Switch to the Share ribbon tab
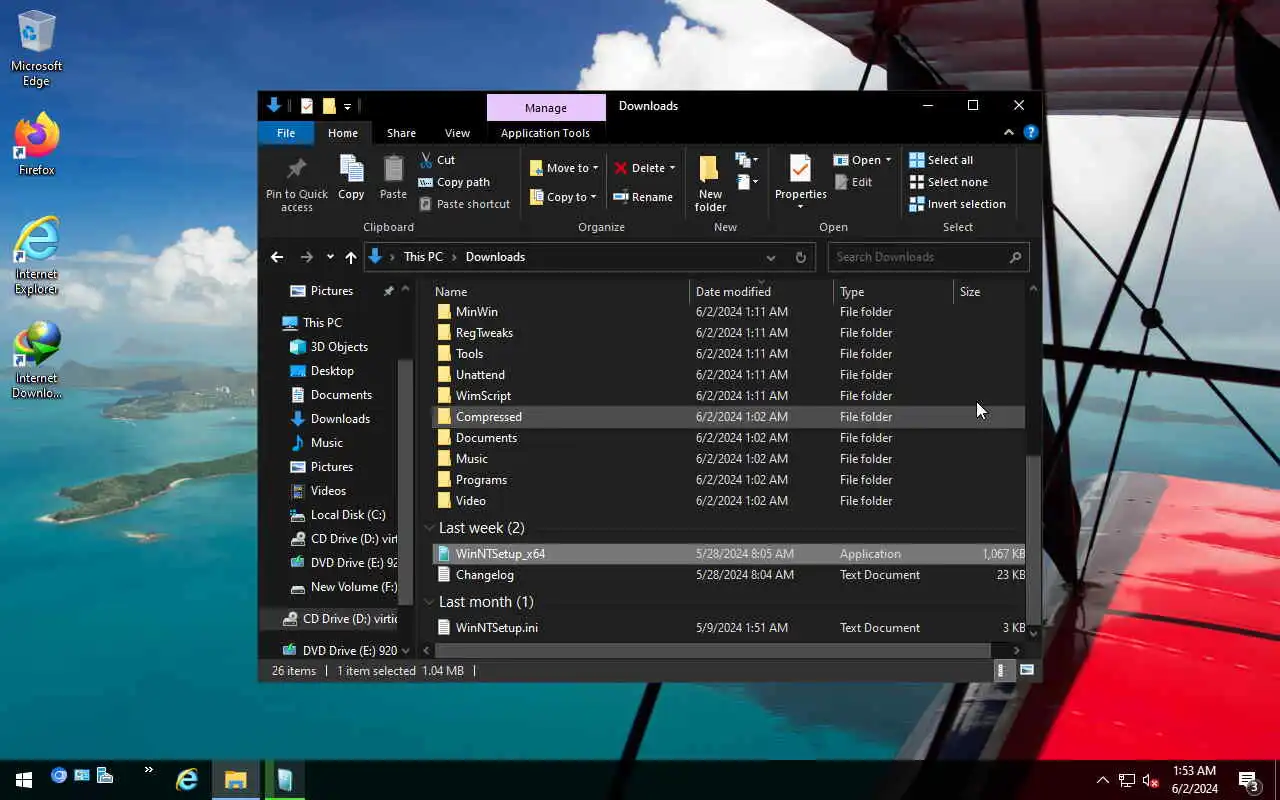The width and height of the screenshot is (1280, 800). (401, 133)
